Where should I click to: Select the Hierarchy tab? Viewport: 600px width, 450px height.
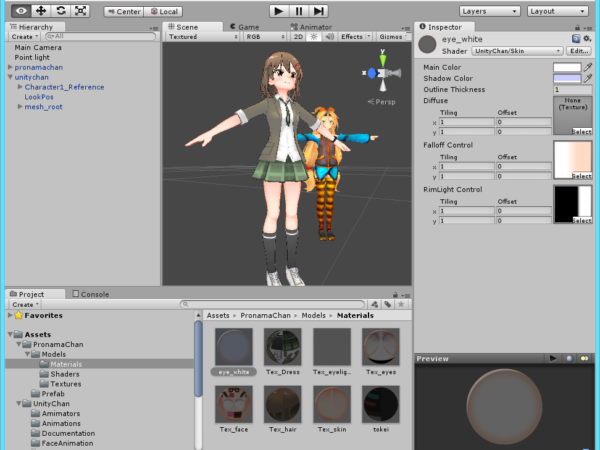(35, 27)
